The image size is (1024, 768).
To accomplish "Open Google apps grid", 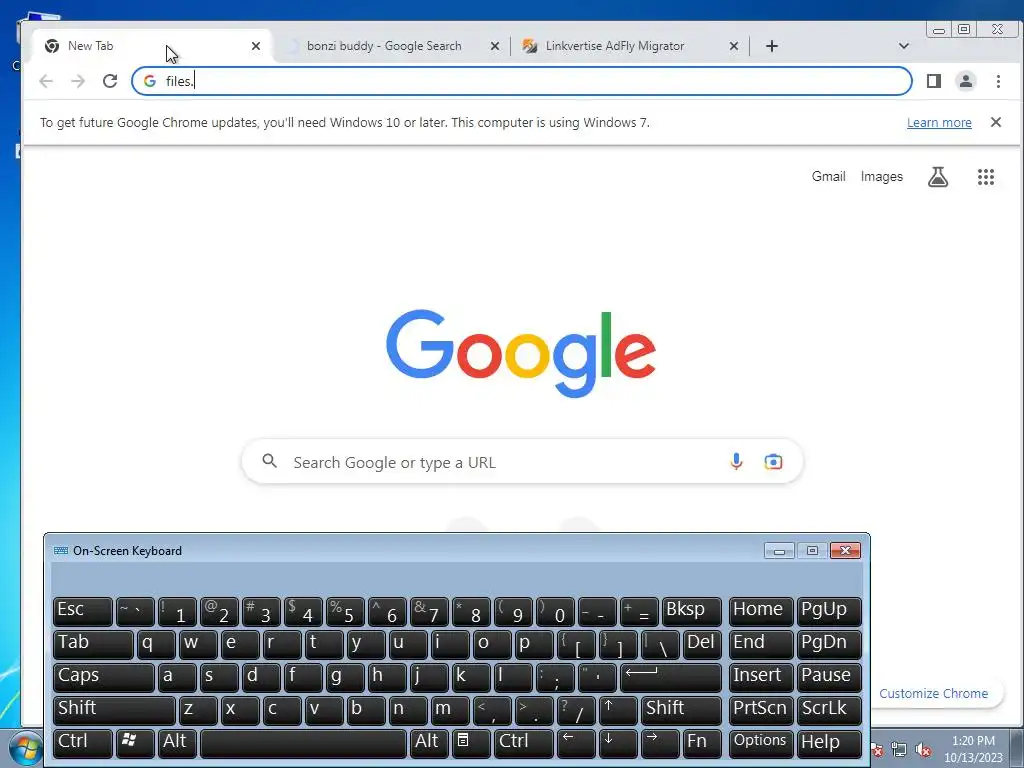I will click(x=985, y=177).
